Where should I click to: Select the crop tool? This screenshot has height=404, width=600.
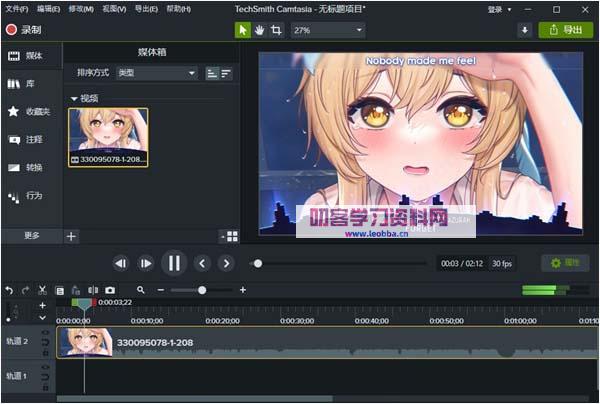coord(276,30)
